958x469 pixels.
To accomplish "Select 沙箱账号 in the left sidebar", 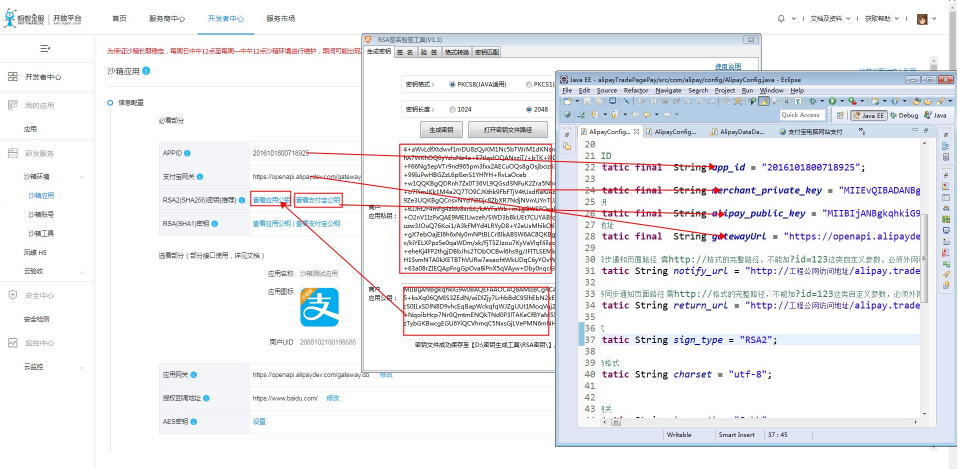I will tap(41, 214).
